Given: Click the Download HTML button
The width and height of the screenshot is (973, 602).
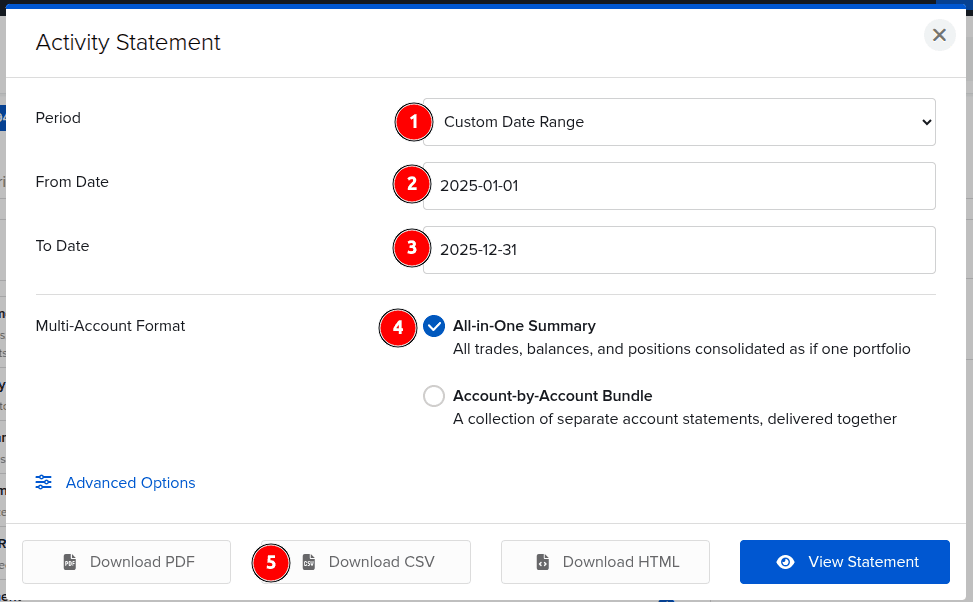Looking at the screenshot, I should (x=605, y=561).
